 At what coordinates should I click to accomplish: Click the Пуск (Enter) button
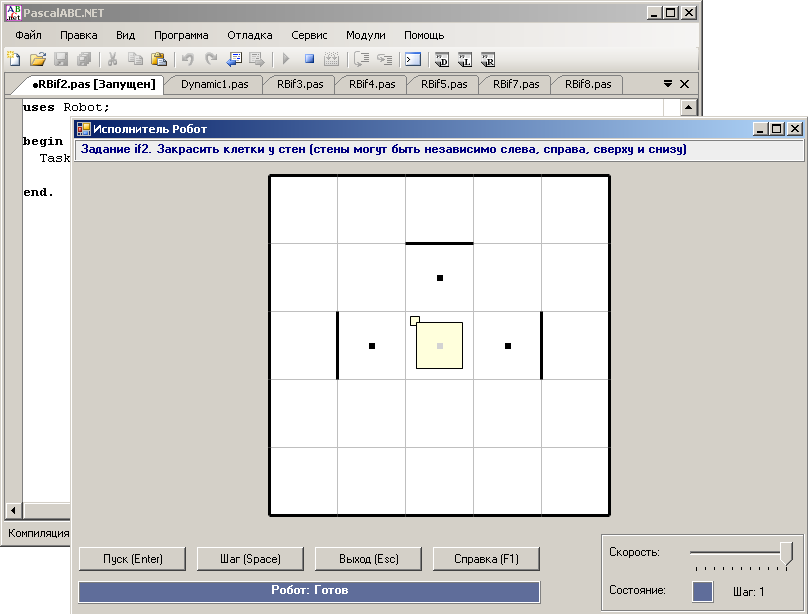point(132,559)
